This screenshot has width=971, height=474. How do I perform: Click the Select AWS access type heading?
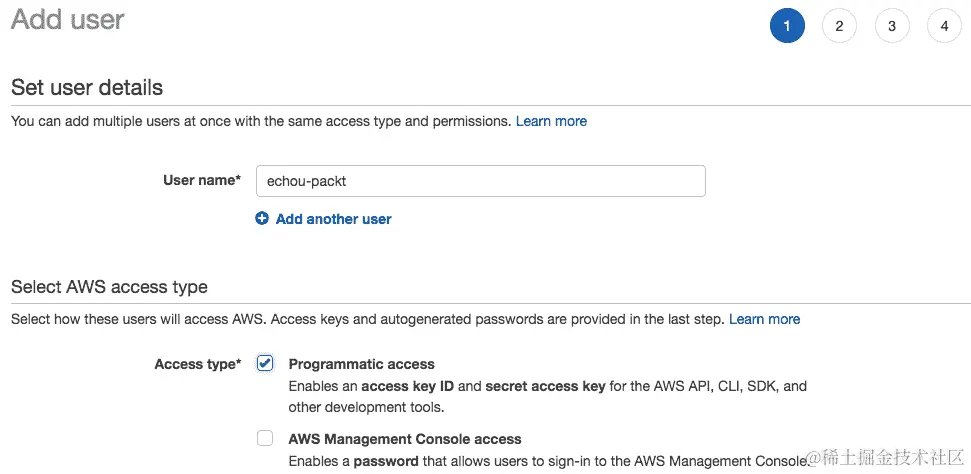pyautogui.click(x=109, y=287)
